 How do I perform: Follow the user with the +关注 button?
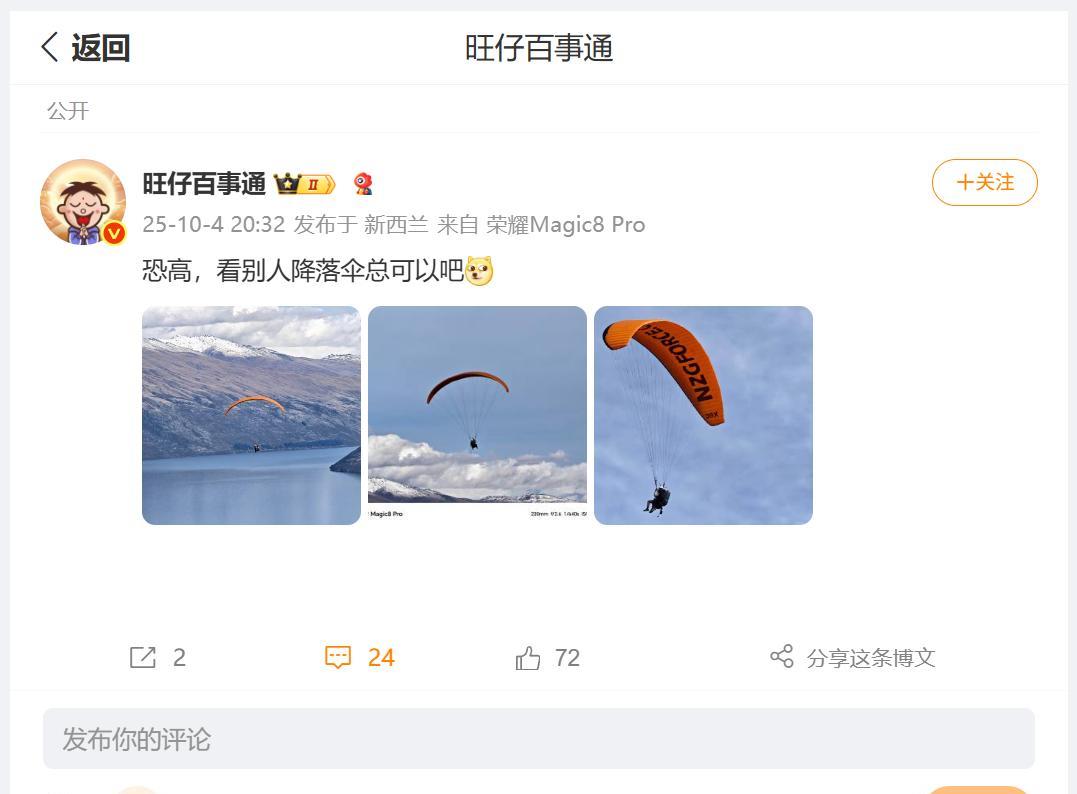coord(984,182)
